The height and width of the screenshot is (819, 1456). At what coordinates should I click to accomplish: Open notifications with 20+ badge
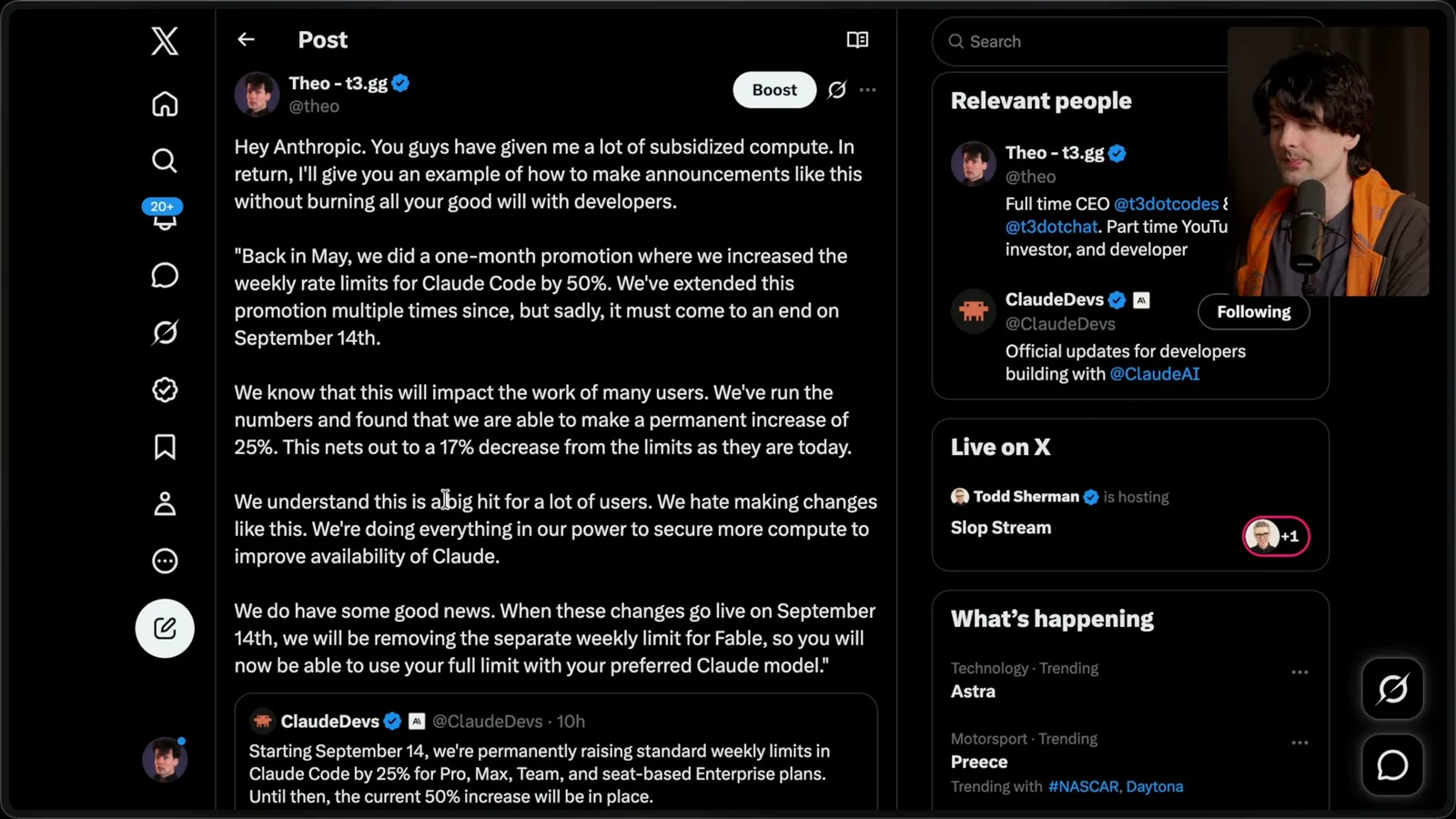click(x=164, y=216)
